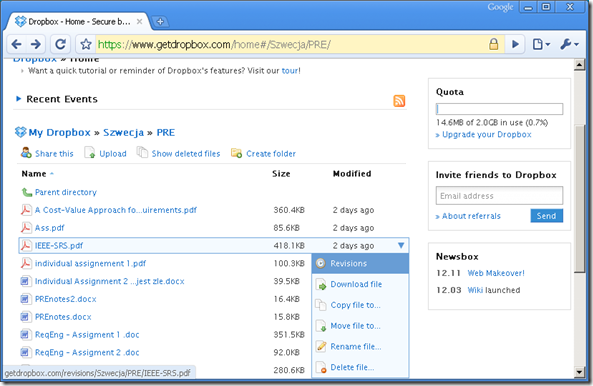Viewport: 593px width, 386px height.
Task: Bookmark page with the star icon
Action: 86,45
